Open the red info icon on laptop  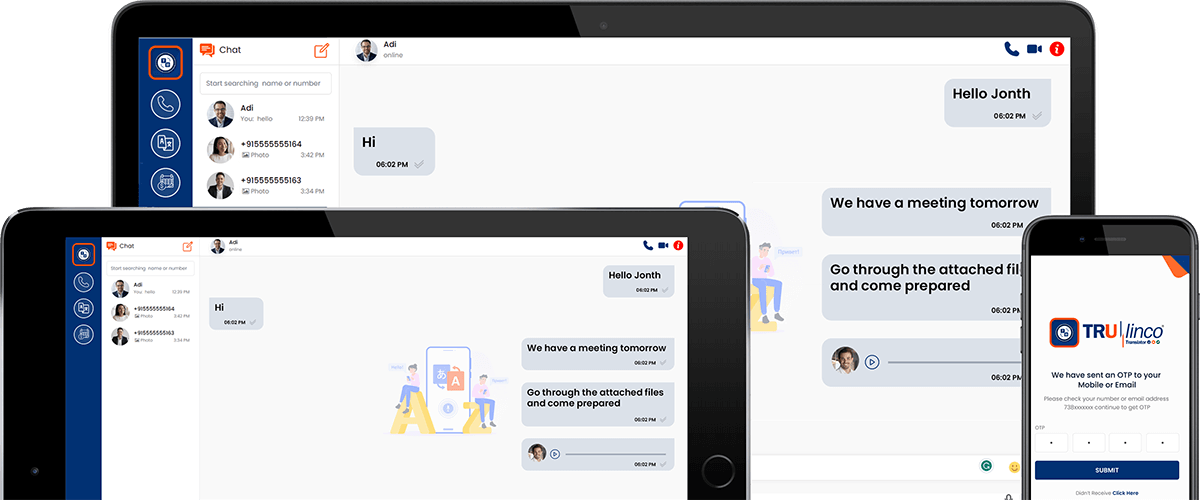1057,49
